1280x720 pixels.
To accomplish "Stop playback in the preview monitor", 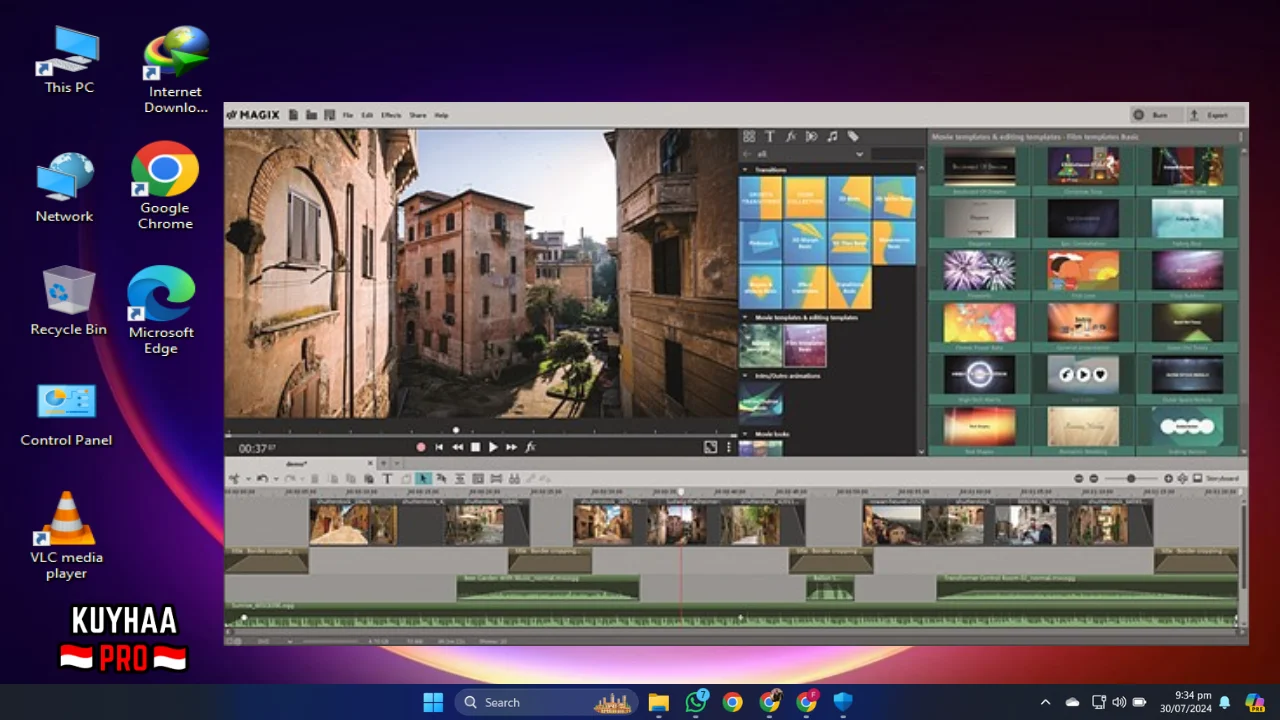I will pyautogui.click(x=475, y=447).
